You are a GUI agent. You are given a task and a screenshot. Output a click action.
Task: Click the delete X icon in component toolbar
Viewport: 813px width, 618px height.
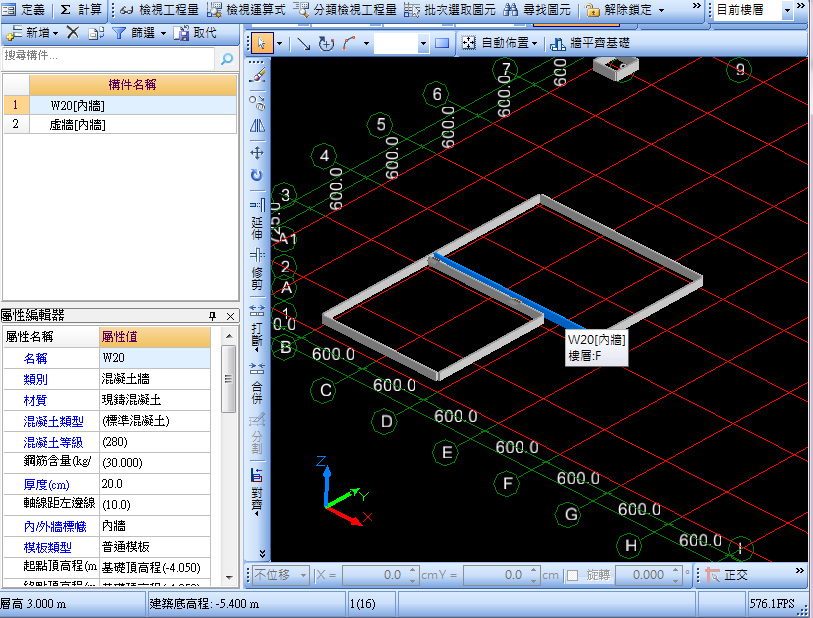click(x=73, y=33)
